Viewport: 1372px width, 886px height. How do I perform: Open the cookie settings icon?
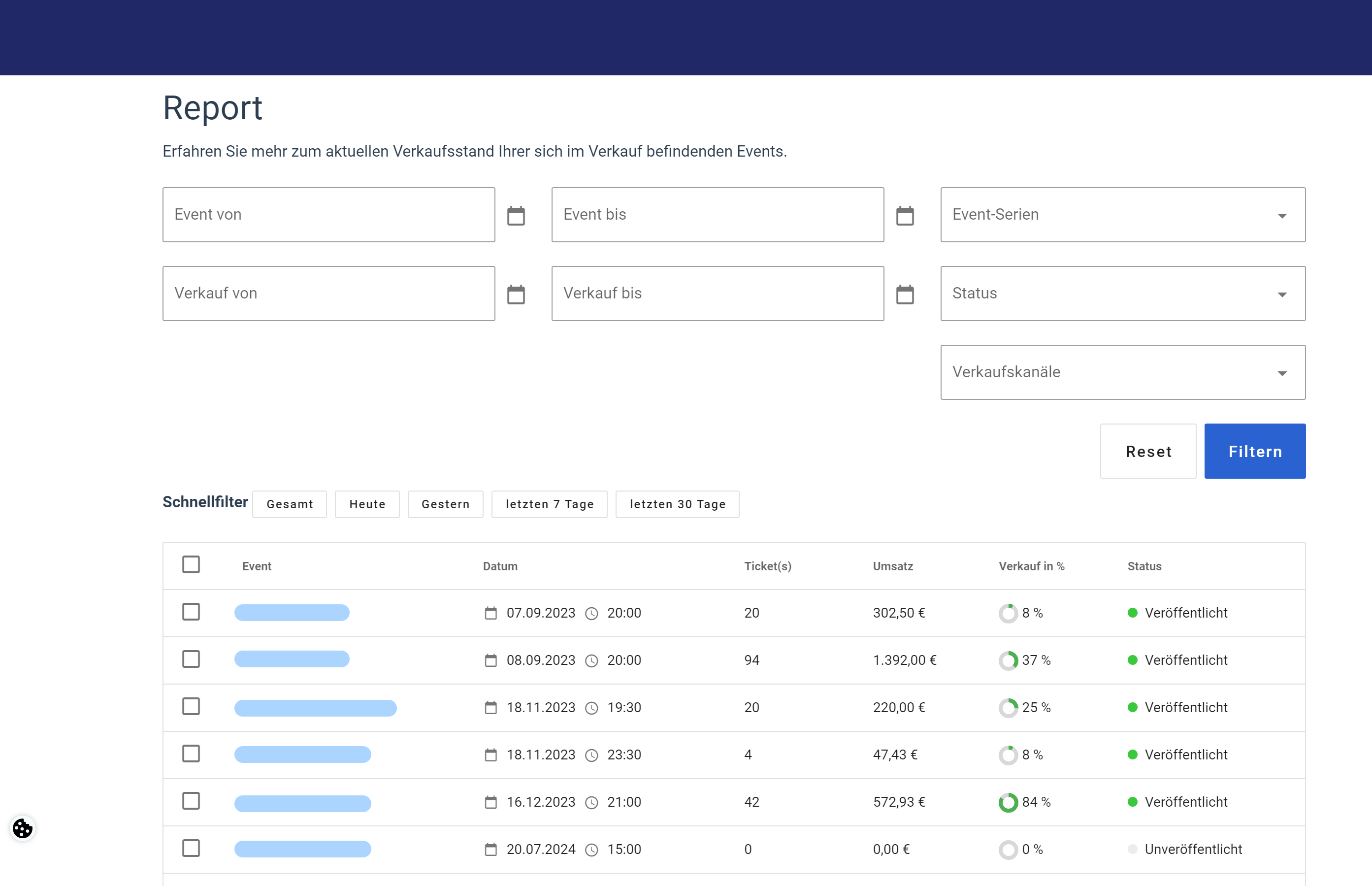[23, 828]
